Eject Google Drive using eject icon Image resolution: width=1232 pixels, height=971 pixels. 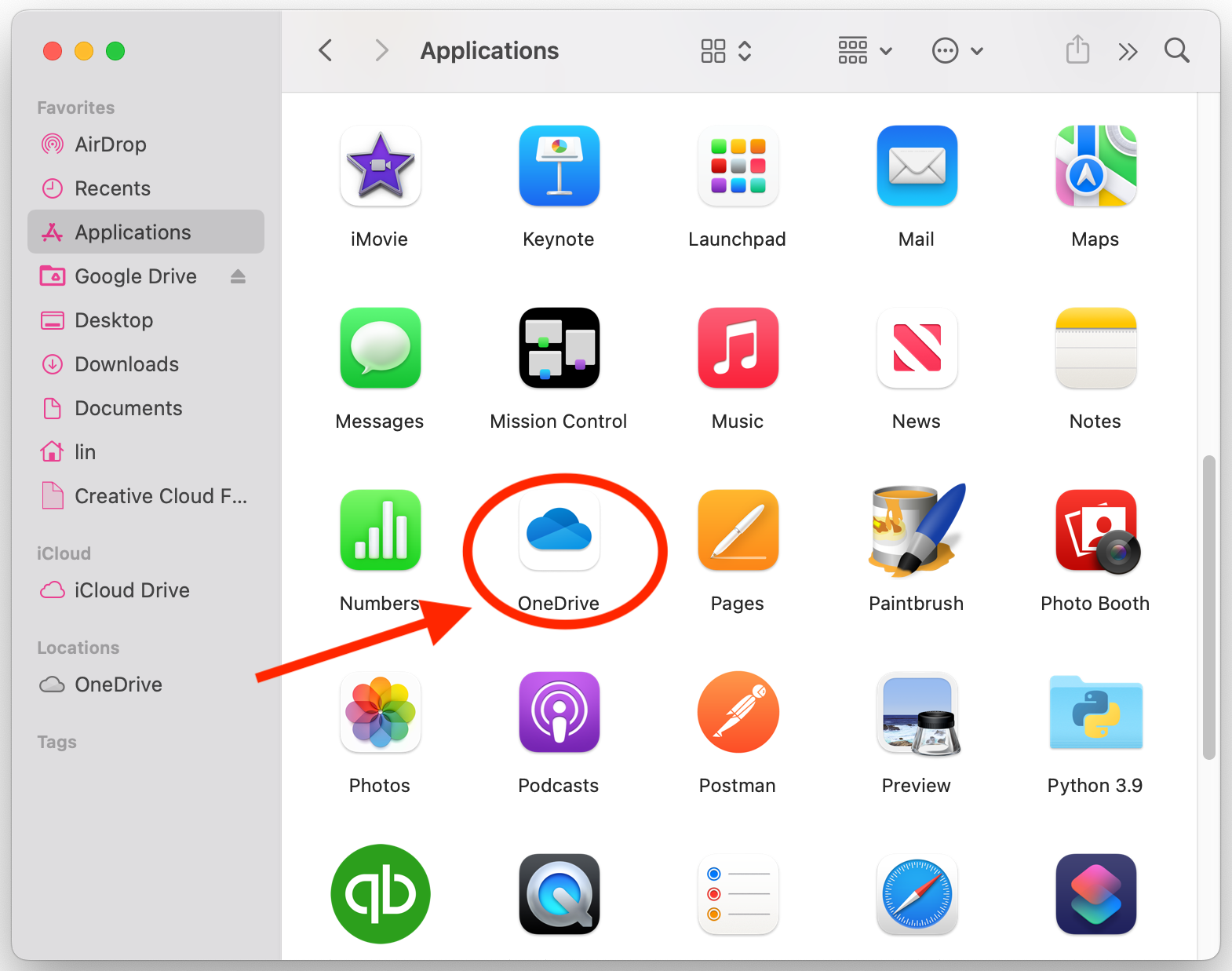[x=239, y=276]
